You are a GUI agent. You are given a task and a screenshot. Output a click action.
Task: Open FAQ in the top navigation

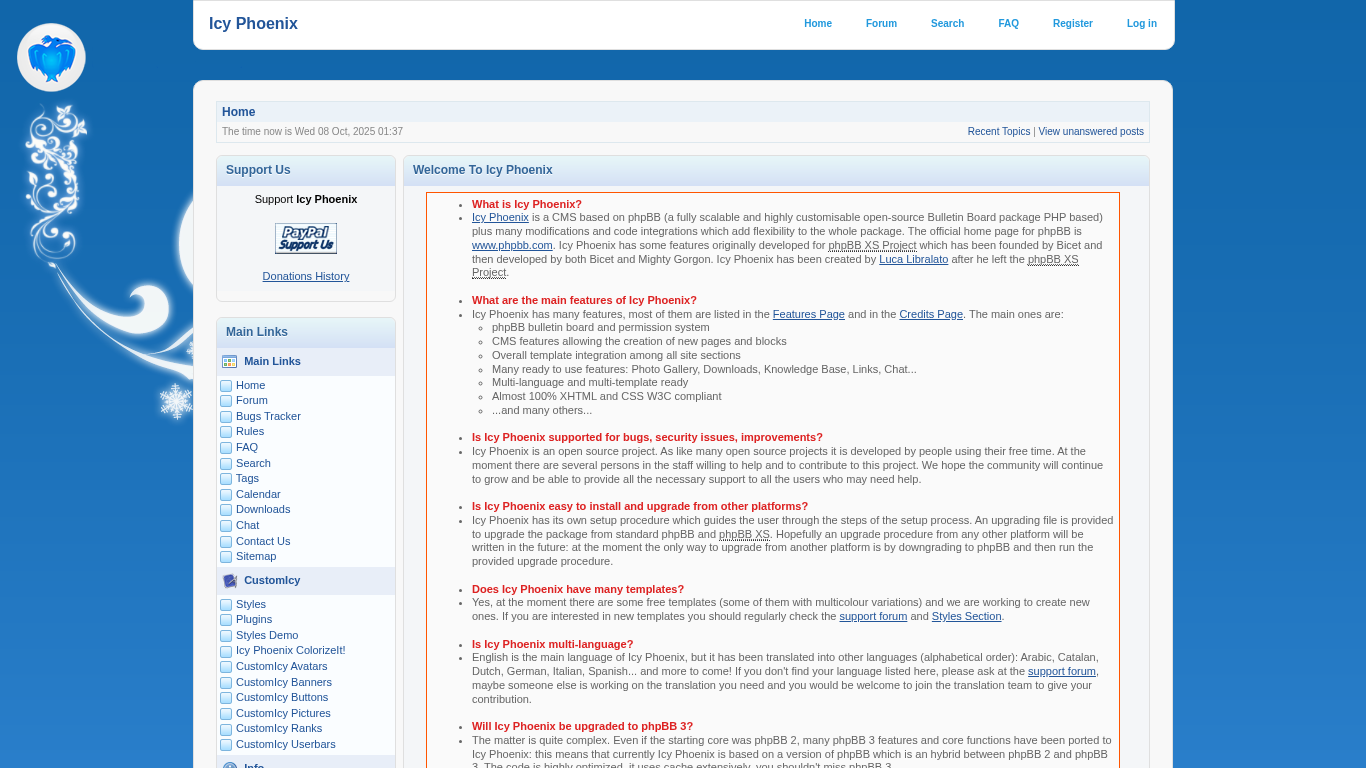point(1008,24)
